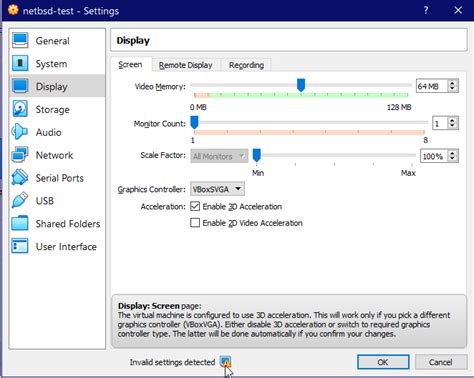
Task: Go to the USB category label
Action: click(x=45, y=201)
